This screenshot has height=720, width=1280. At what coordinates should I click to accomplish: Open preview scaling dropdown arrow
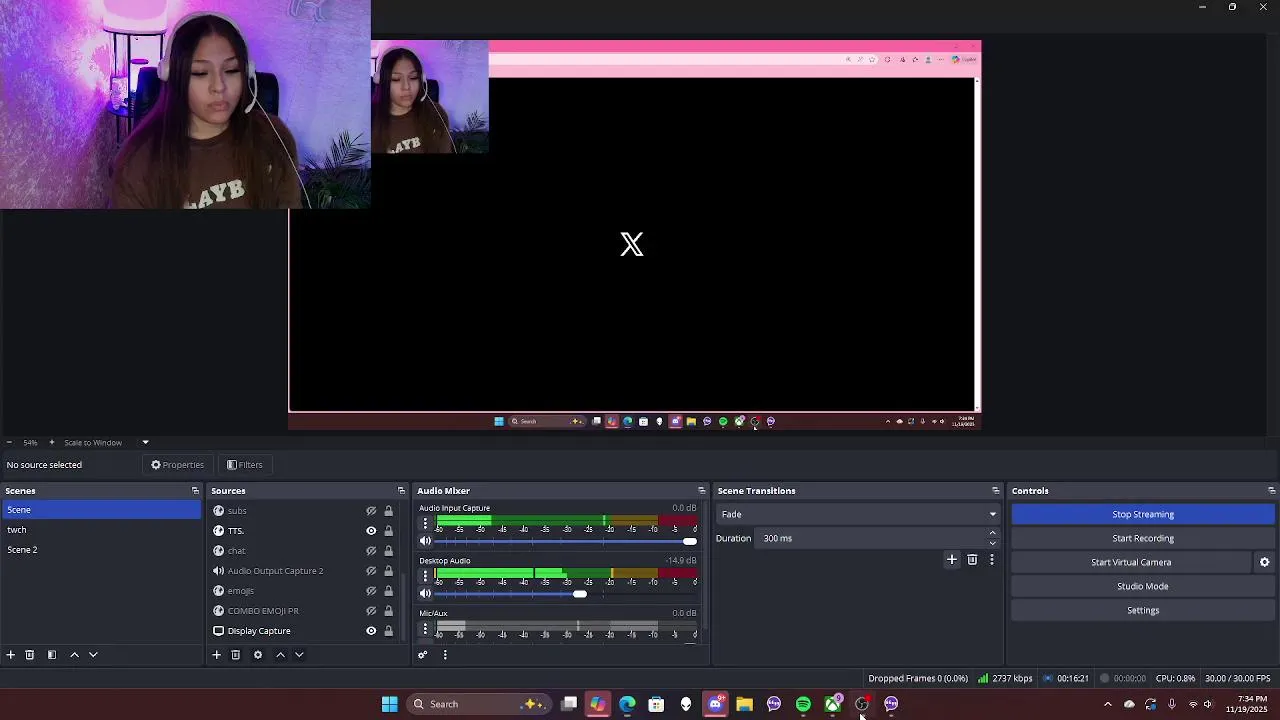pos(145,442)
